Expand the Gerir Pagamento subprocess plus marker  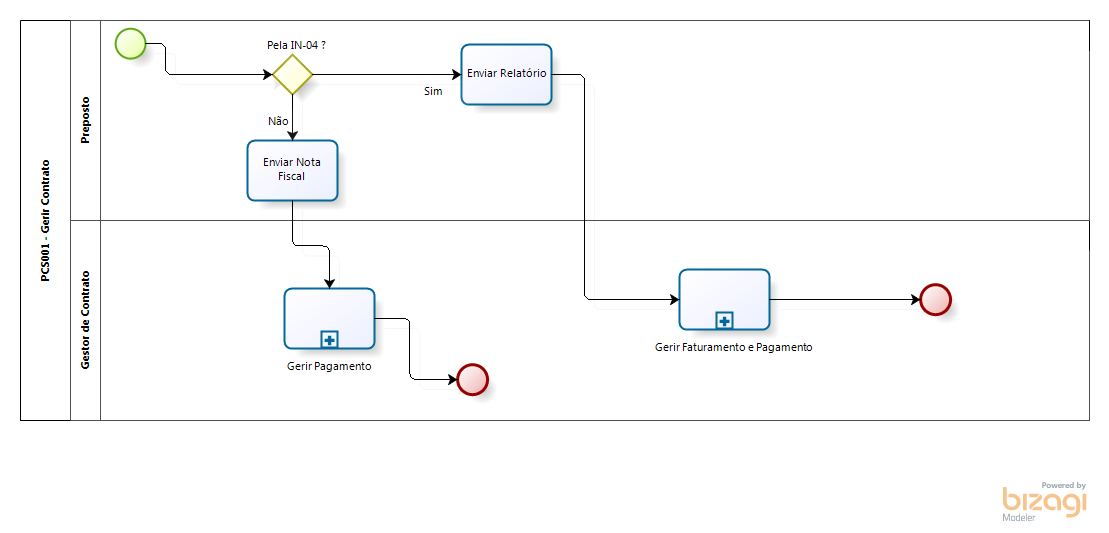coord(329,338)
